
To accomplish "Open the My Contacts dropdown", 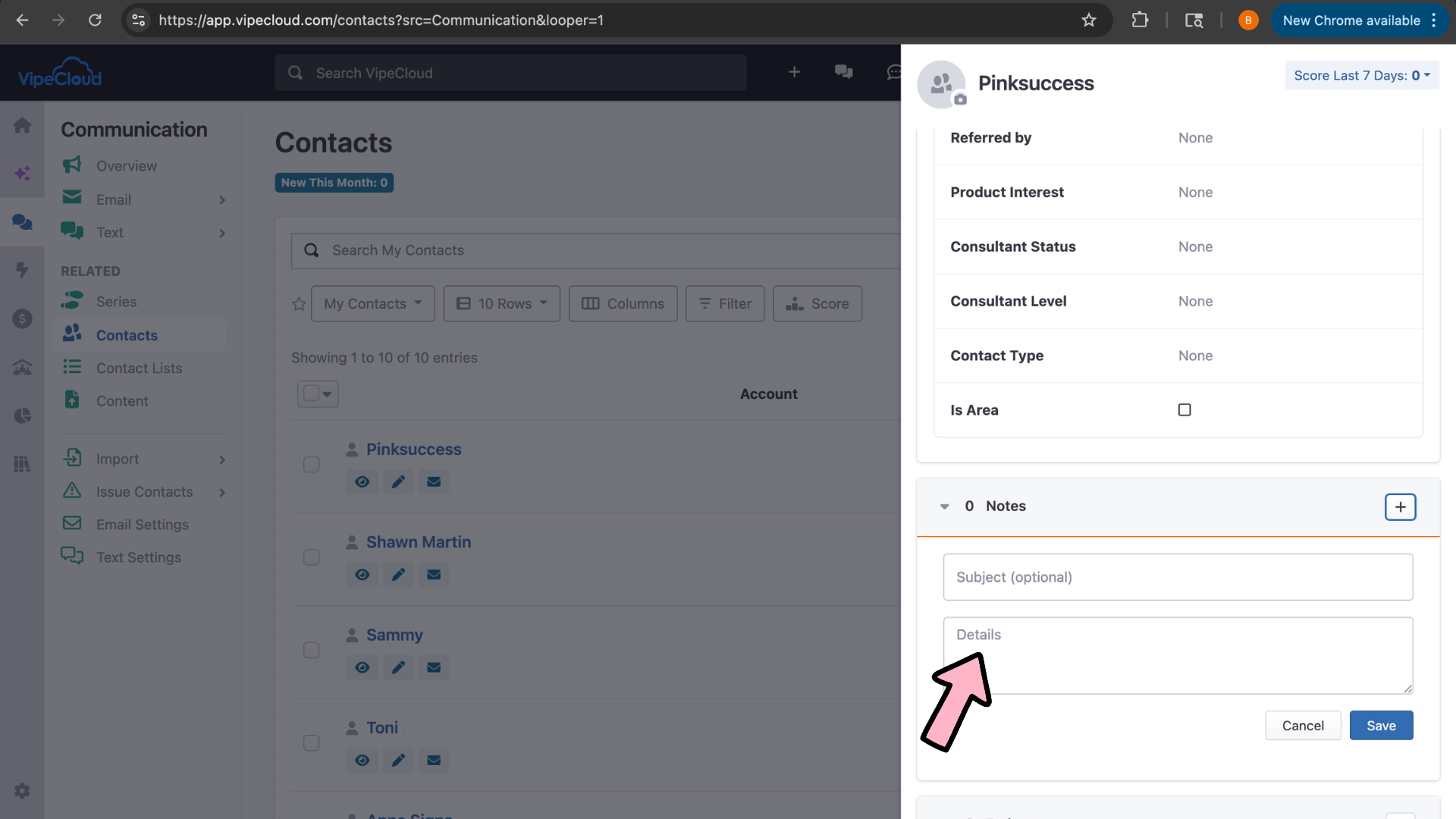I will [372, 303].
